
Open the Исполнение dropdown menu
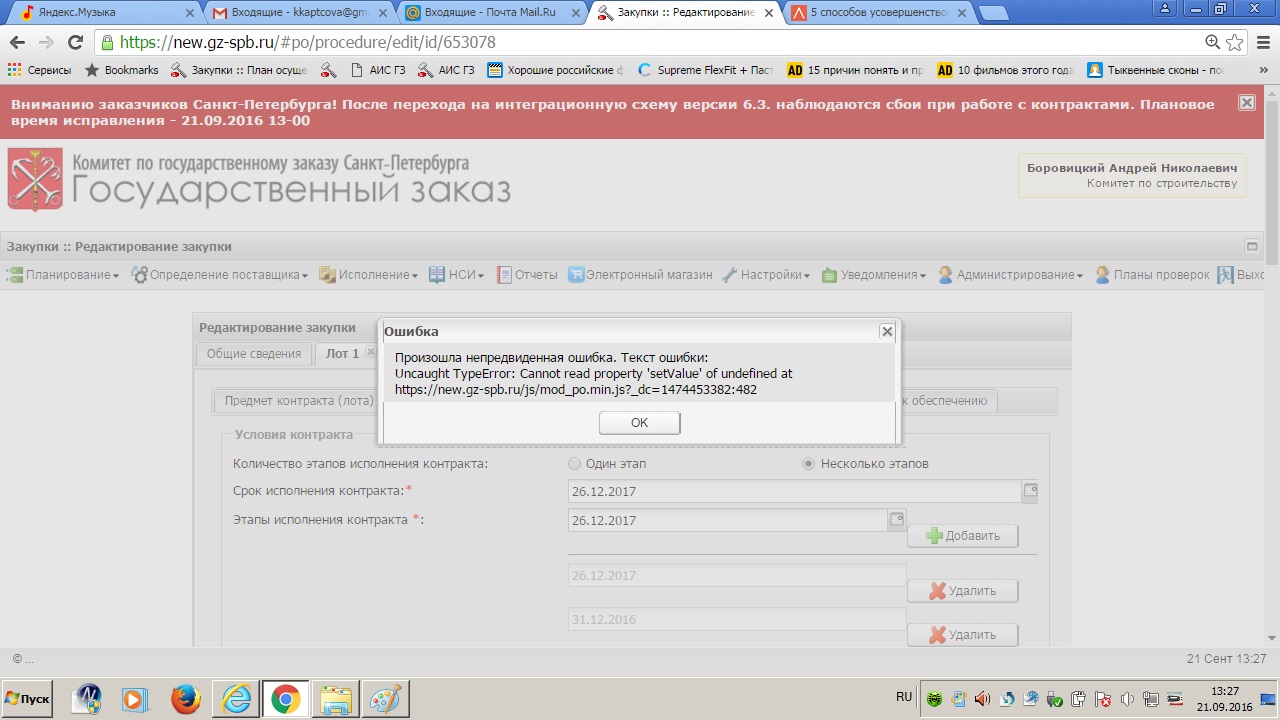pos(369,275)
